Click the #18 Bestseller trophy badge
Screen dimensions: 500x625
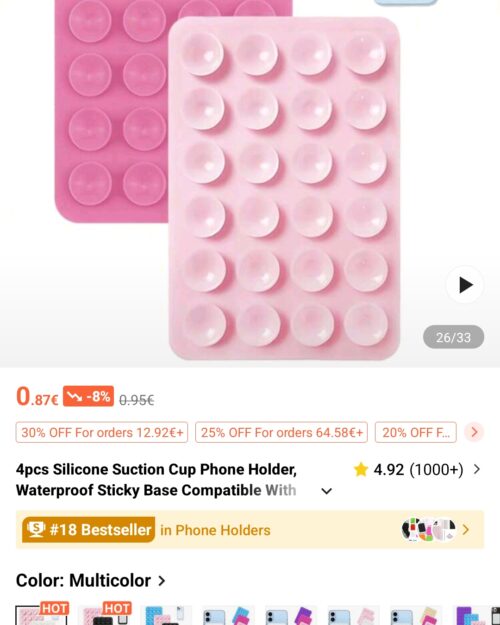[x=89, y=530]
